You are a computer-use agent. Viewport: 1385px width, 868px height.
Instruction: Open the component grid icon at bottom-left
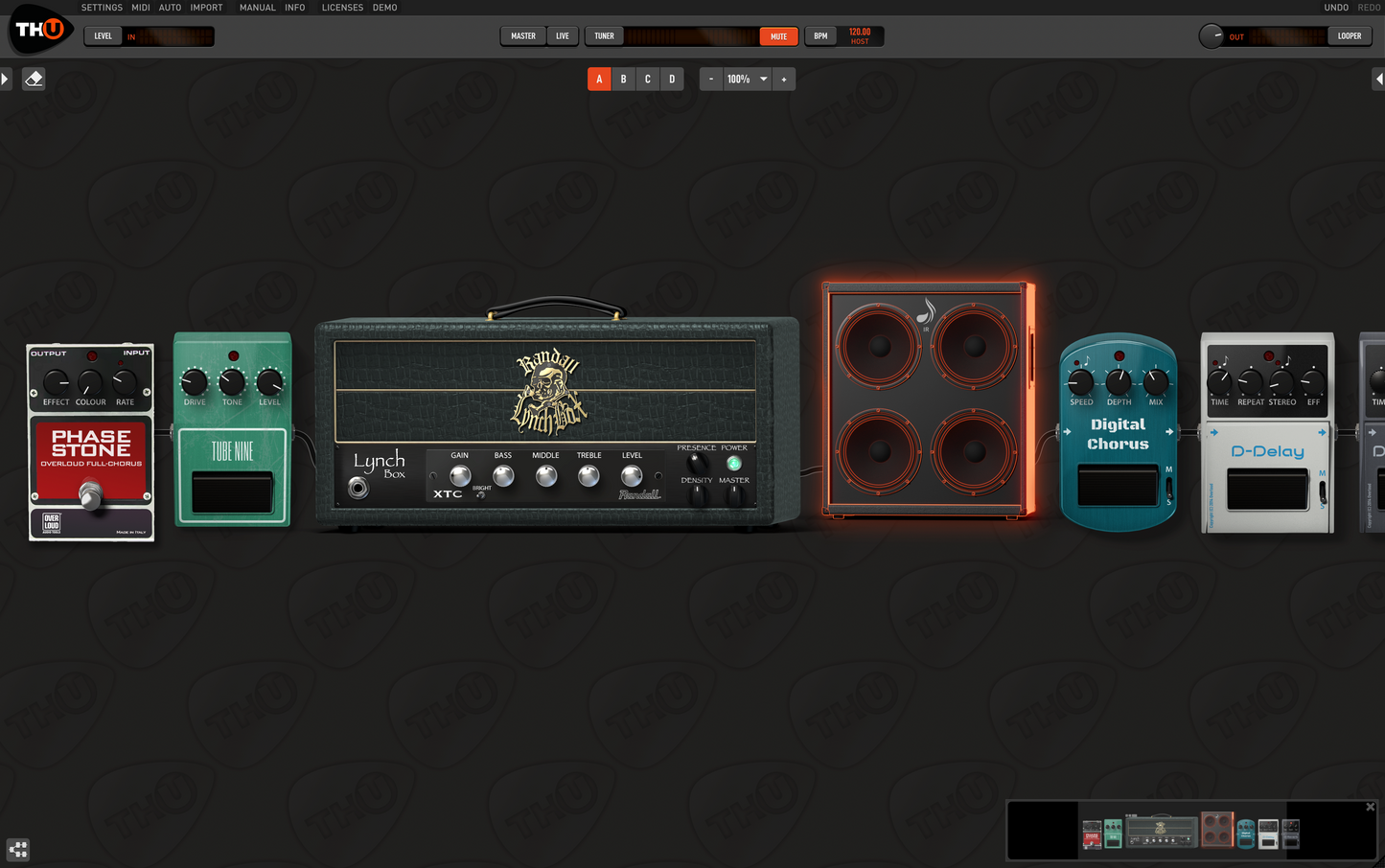(18, 849)
